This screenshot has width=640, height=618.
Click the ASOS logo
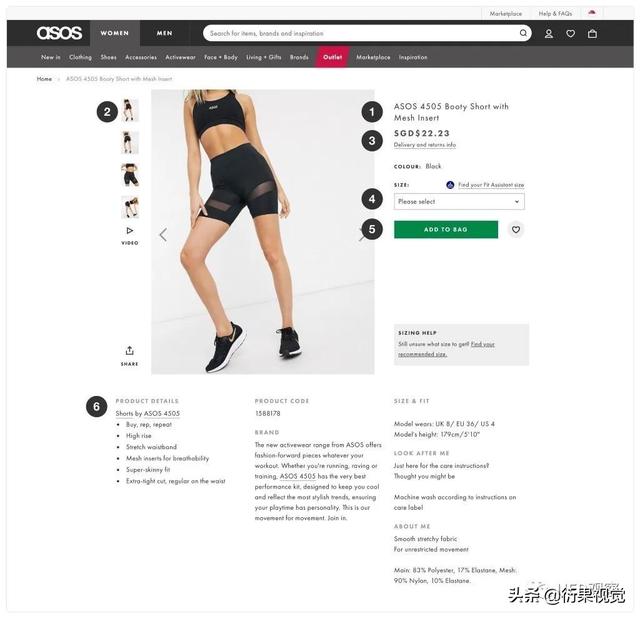coord(60,33)
